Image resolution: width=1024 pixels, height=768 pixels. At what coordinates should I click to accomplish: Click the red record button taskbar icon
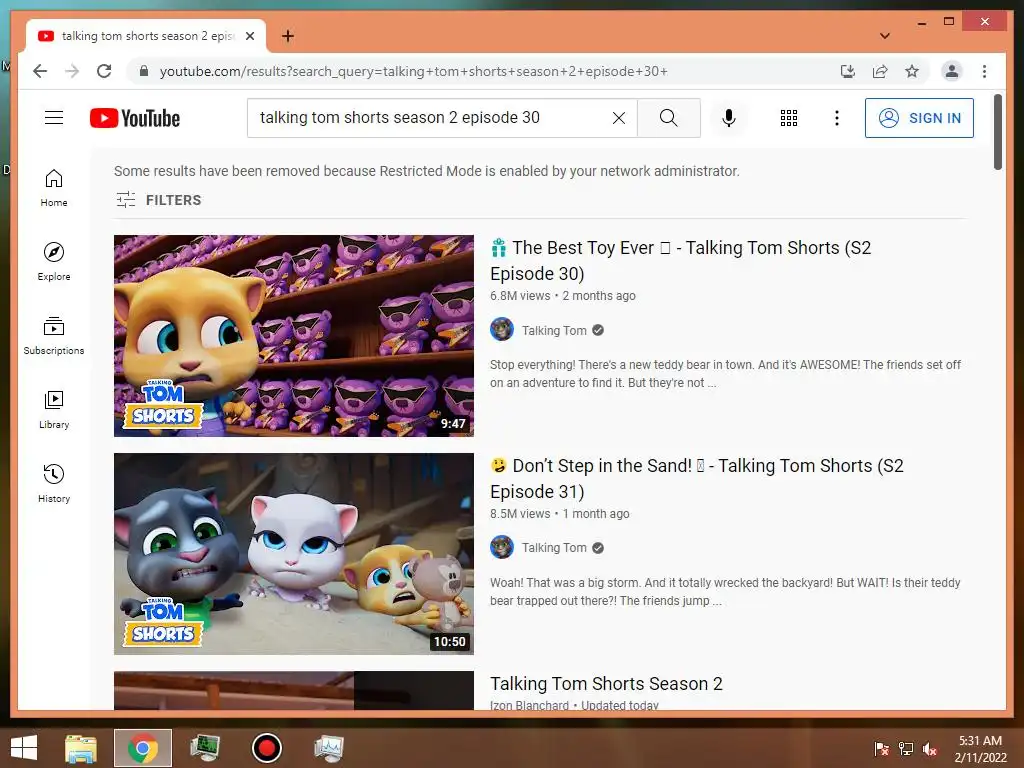pos(266,748)
